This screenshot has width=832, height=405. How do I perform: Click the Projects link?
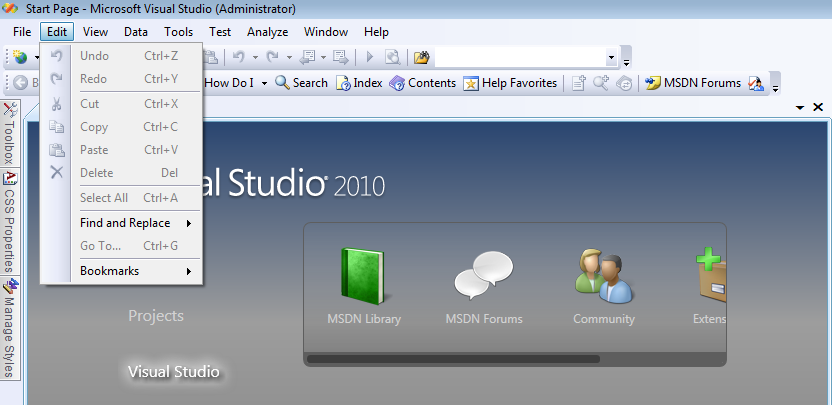(156, 316)
